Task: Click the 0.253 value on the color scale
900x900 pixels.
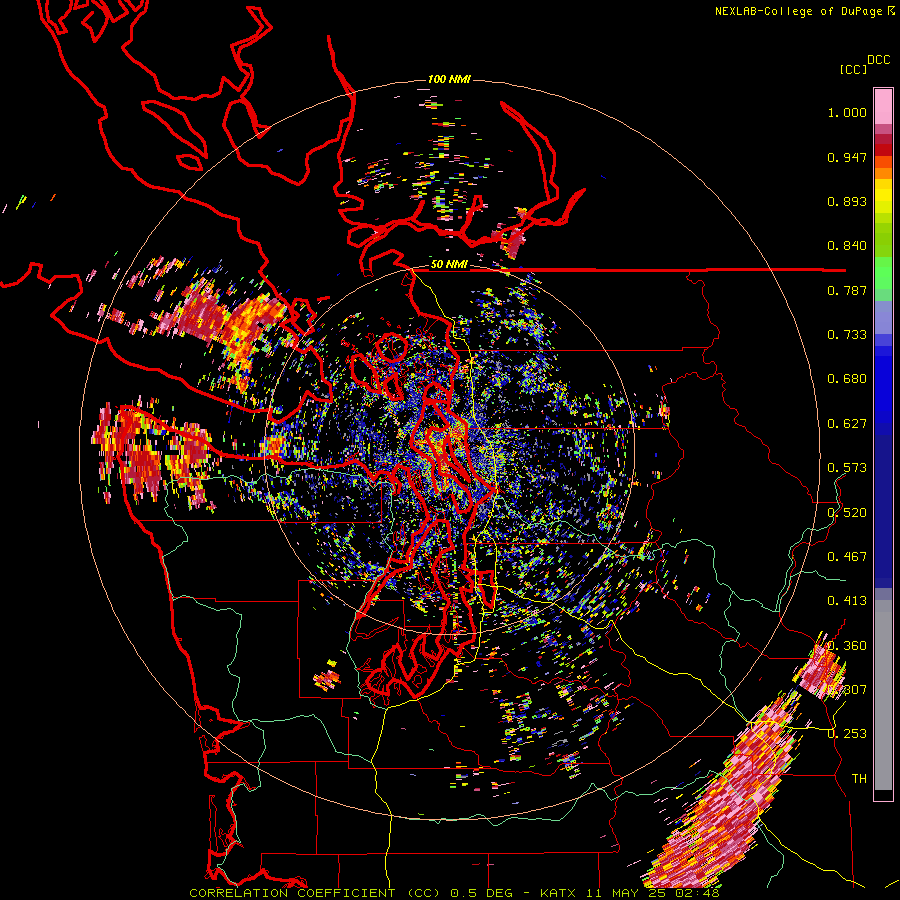Action: click(x=847, y=734)
